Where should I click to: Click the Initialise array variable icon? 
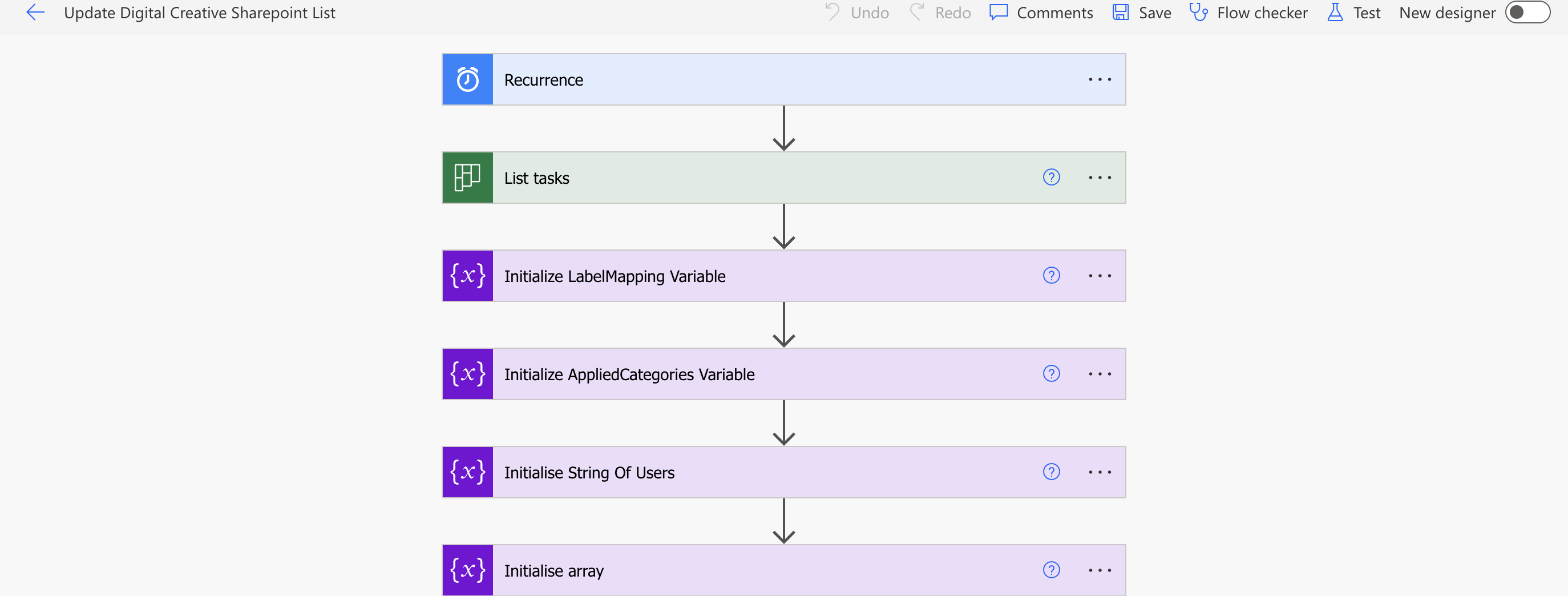(467, 570)
